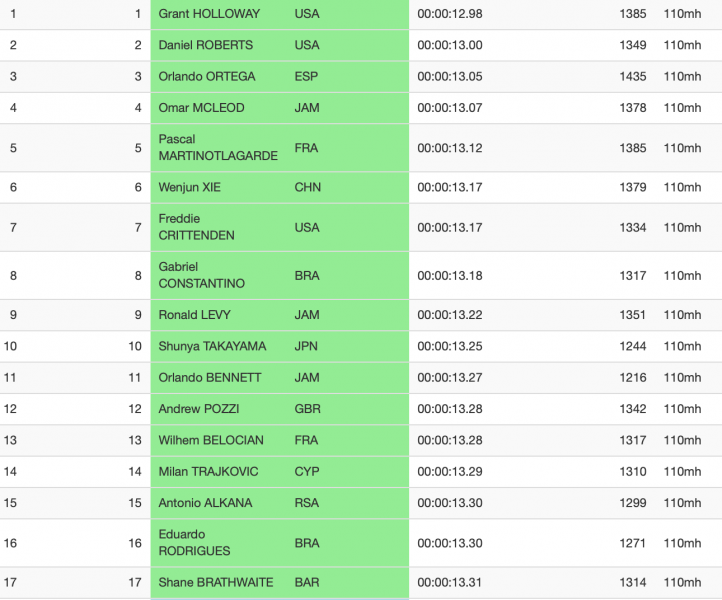Select Shunya TAKAYAMA's name
Image resolution: width=722 pixels, height=600 pixels.
tap(212, 346)
